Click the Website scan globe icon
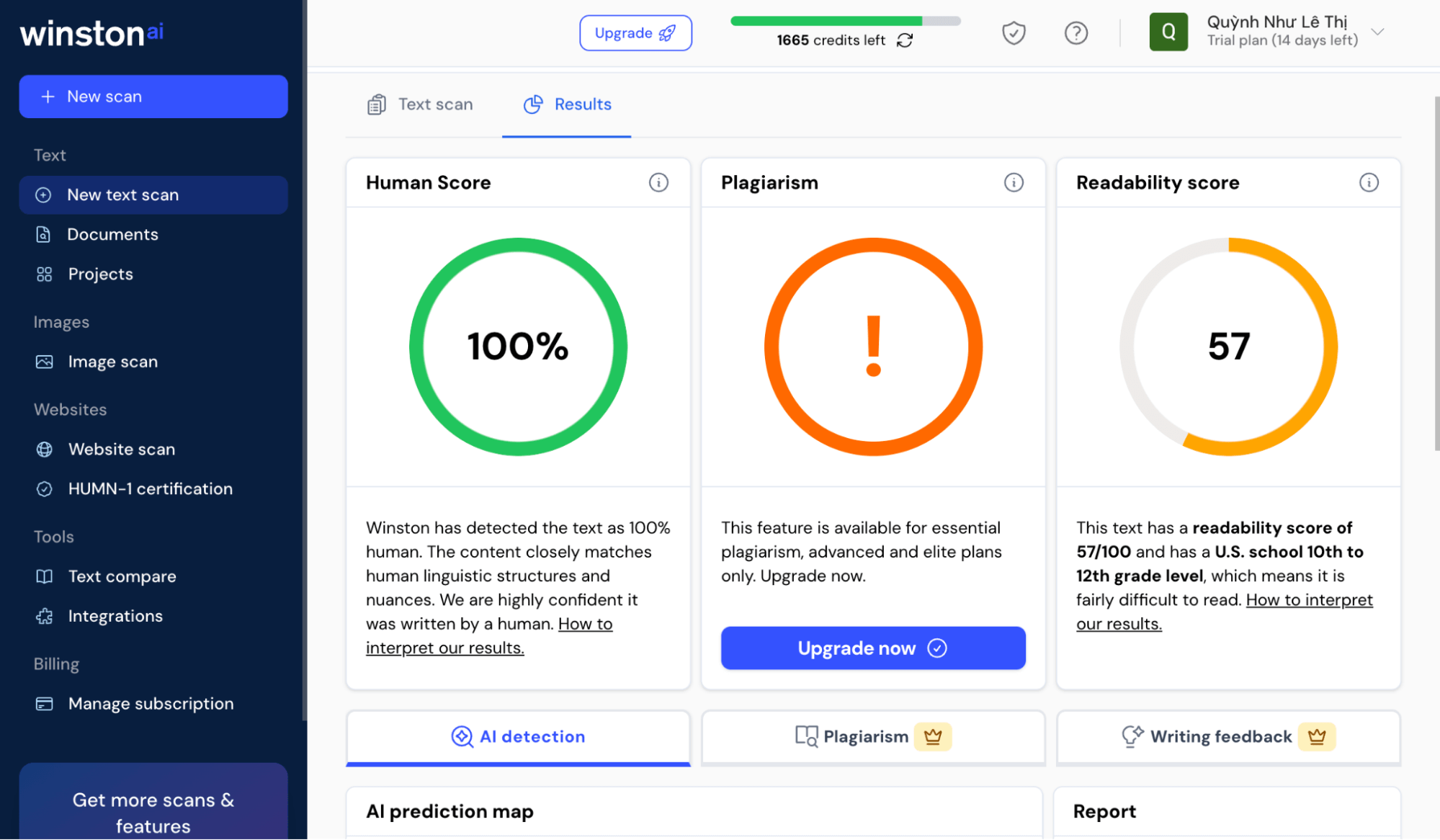 click(44, 450)
